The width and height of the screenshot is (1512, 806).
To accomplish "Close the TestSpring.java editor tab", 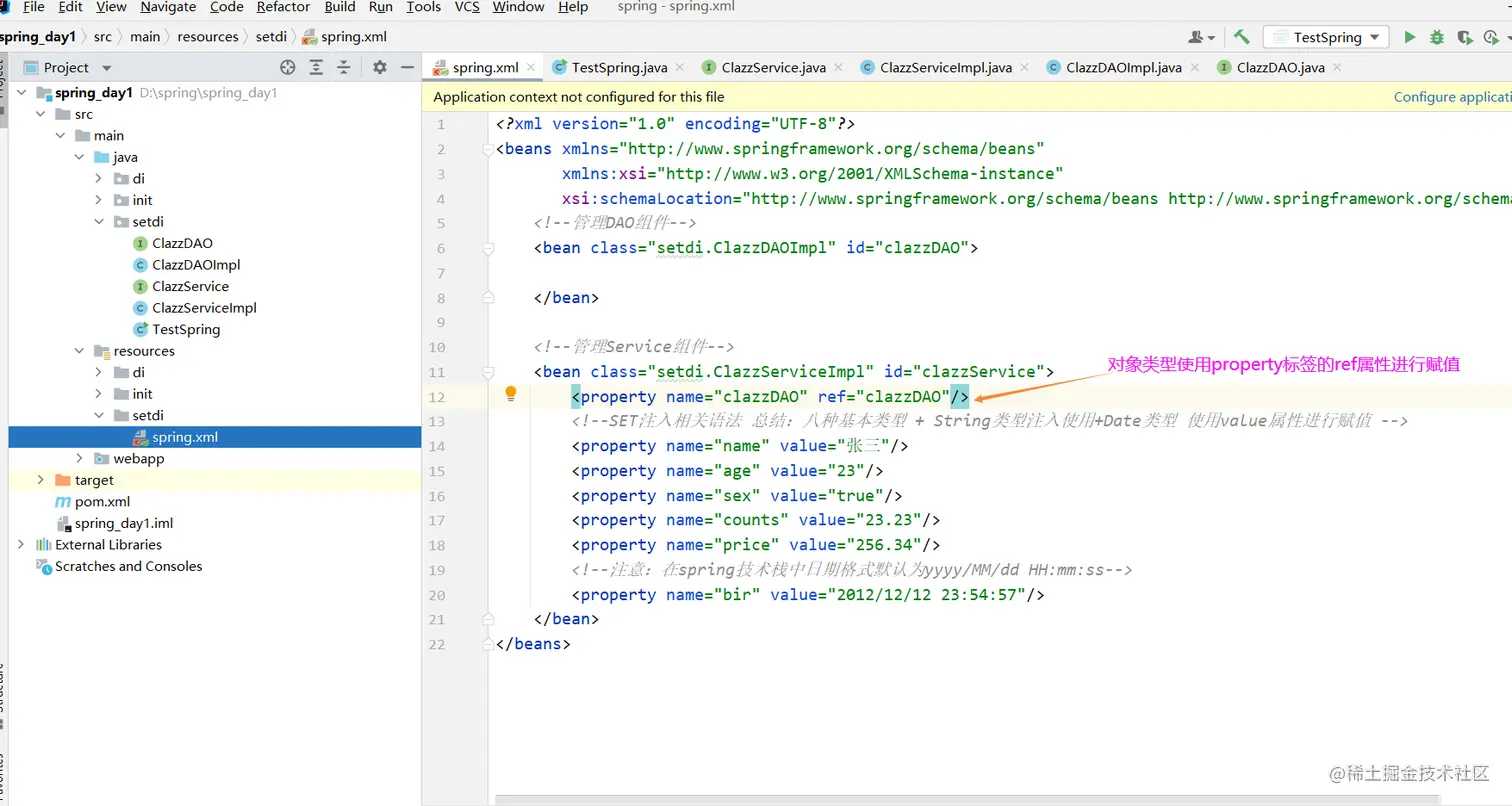I will pyautogui.click(x=680, y=67).
